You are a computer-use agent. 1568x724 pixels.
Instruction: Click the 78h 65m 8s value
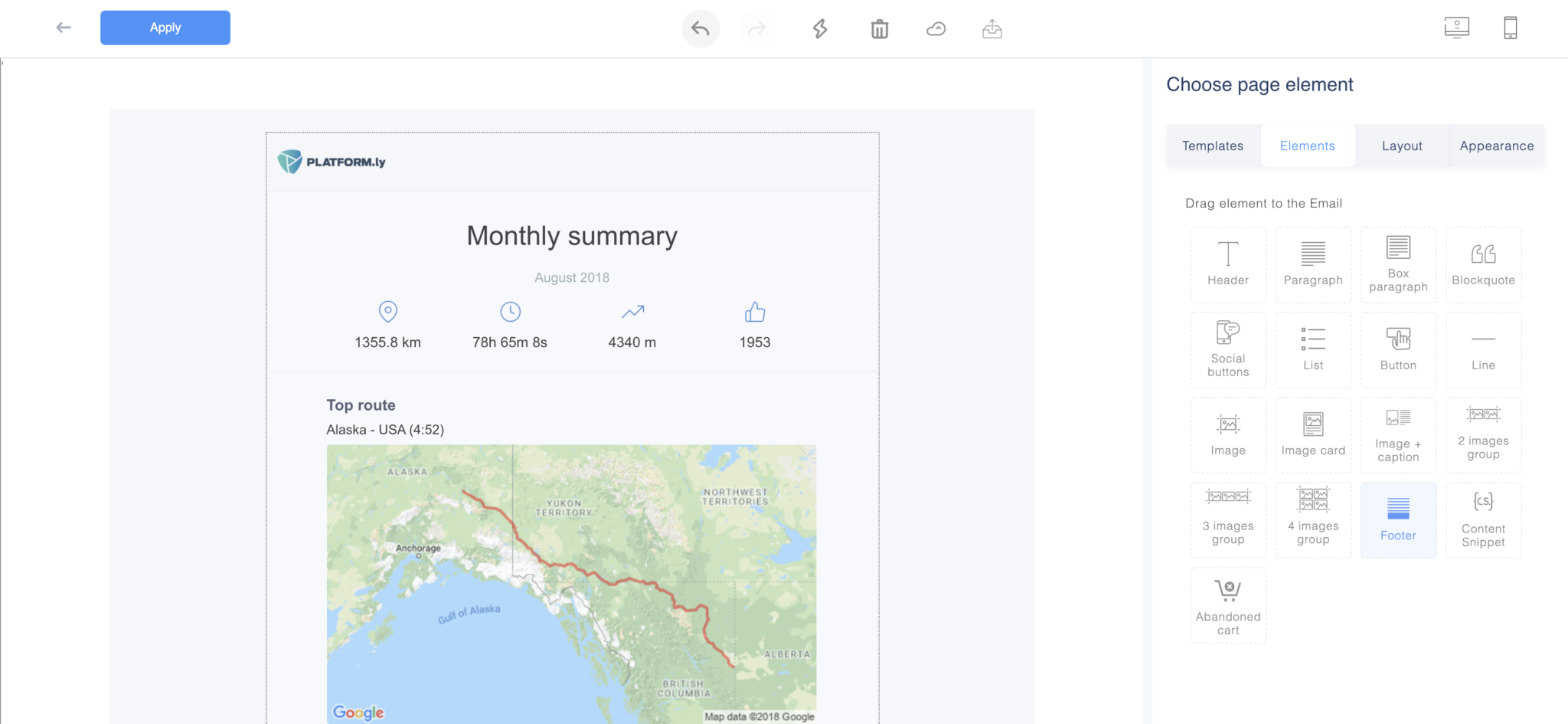pos(510,342)
